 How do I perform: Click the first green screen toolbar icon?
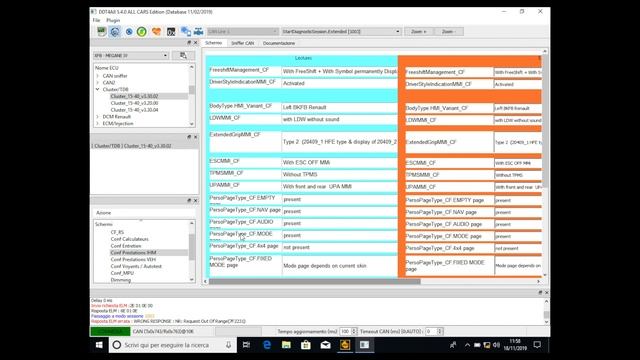[101, 31]
